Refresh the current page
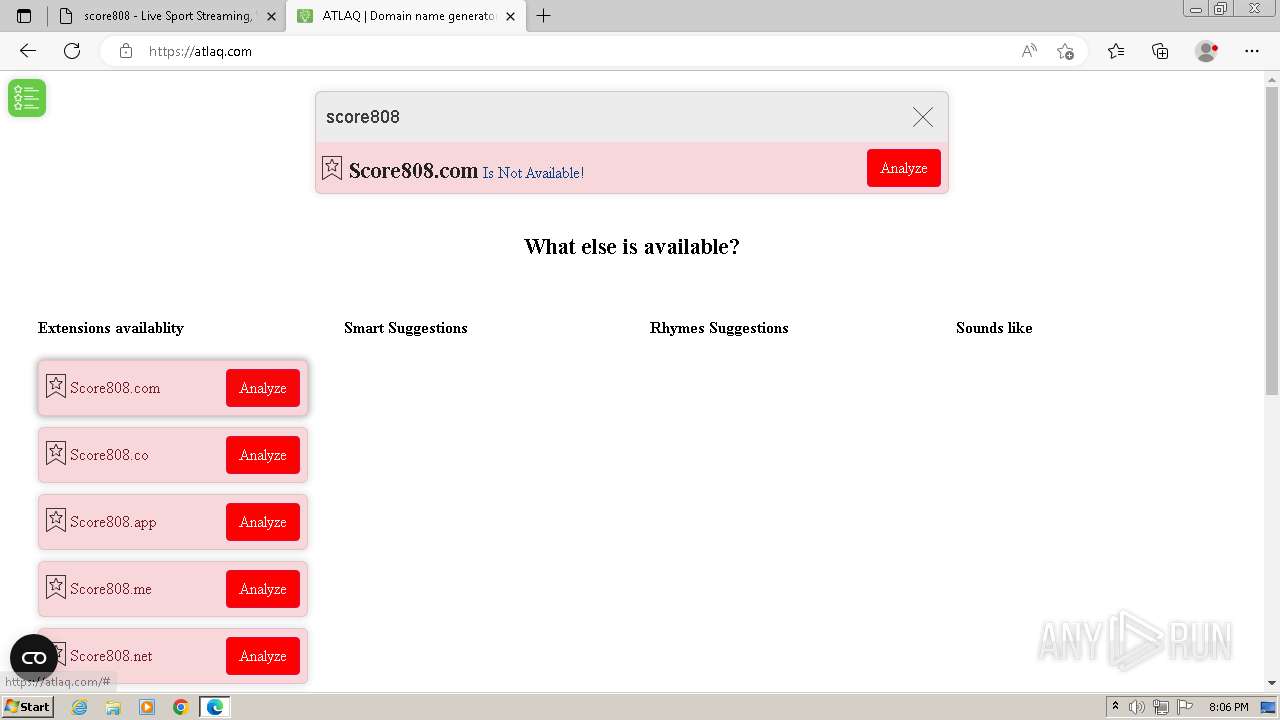Image resolution: width=1280 pixels, height=720 pixels. [72, 51]
